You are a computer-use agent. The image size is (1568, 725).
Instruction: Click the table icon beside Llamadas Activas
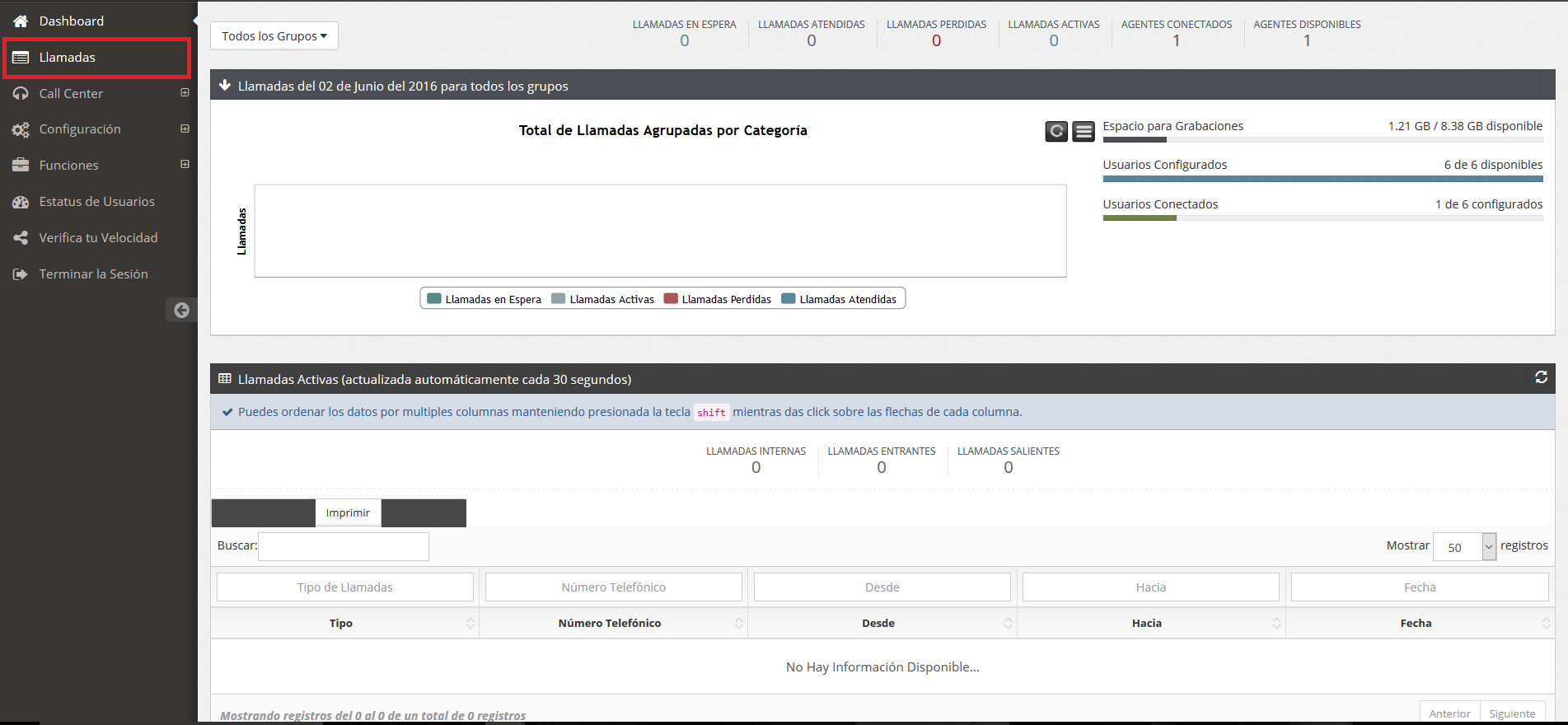[224, 379]
